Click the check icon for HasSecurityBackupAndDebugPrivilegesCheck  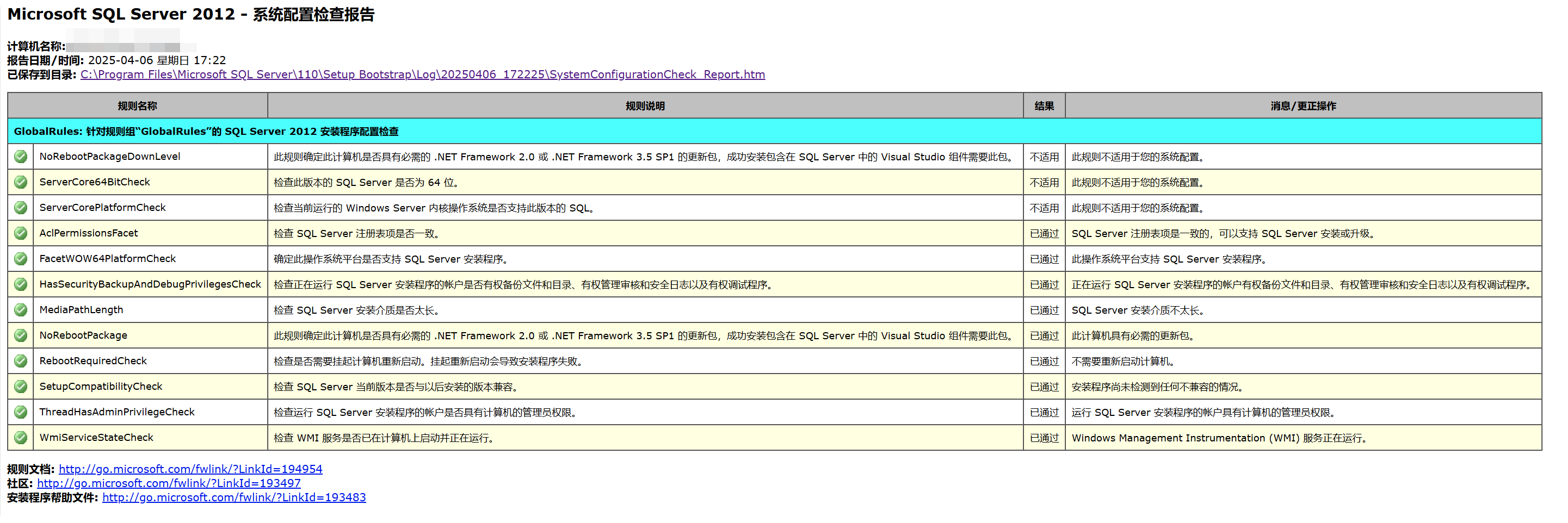coord(21,285)
